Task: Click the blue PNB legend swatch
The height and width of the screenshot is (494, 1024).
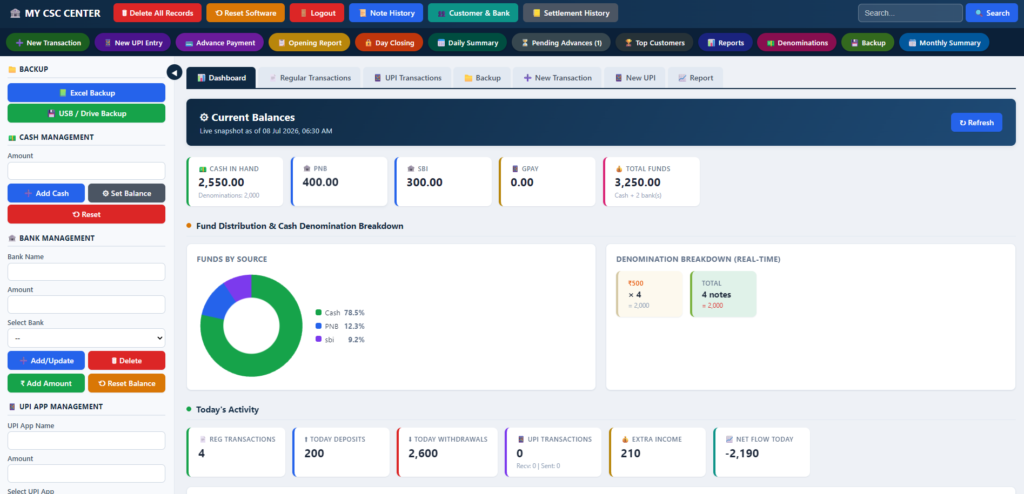Action: pyautogui.click(x=319, y=326)
